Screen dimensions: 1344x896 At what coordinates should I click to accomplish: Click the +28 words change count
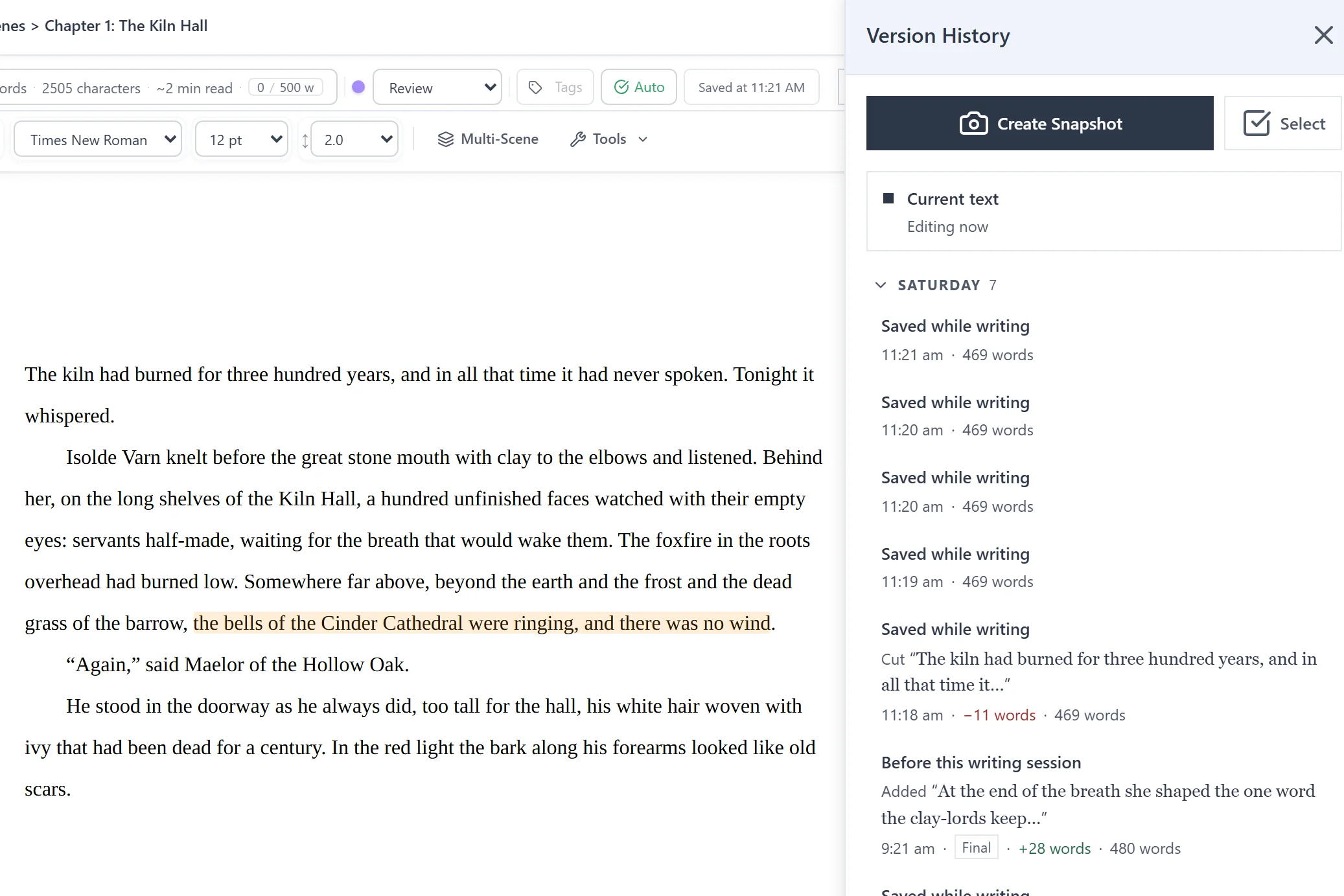point(1054,848)
